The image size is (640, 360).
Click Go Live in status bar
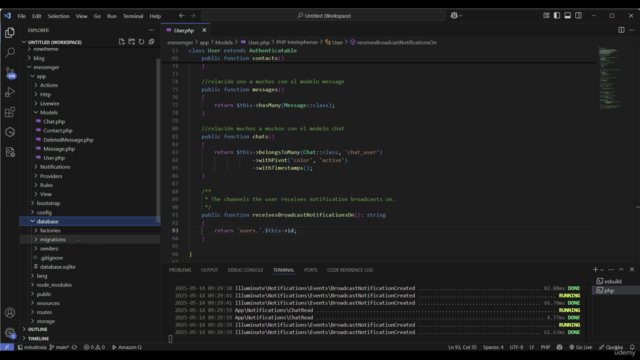tap(580, 347)
